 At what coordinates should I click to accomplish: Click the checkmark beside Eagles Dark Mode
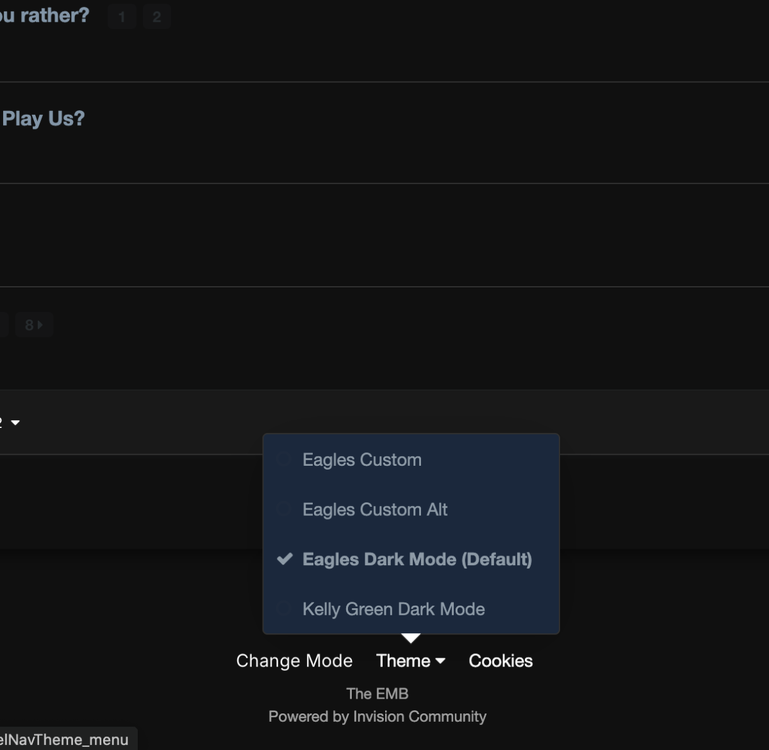(x=284, y=559)
